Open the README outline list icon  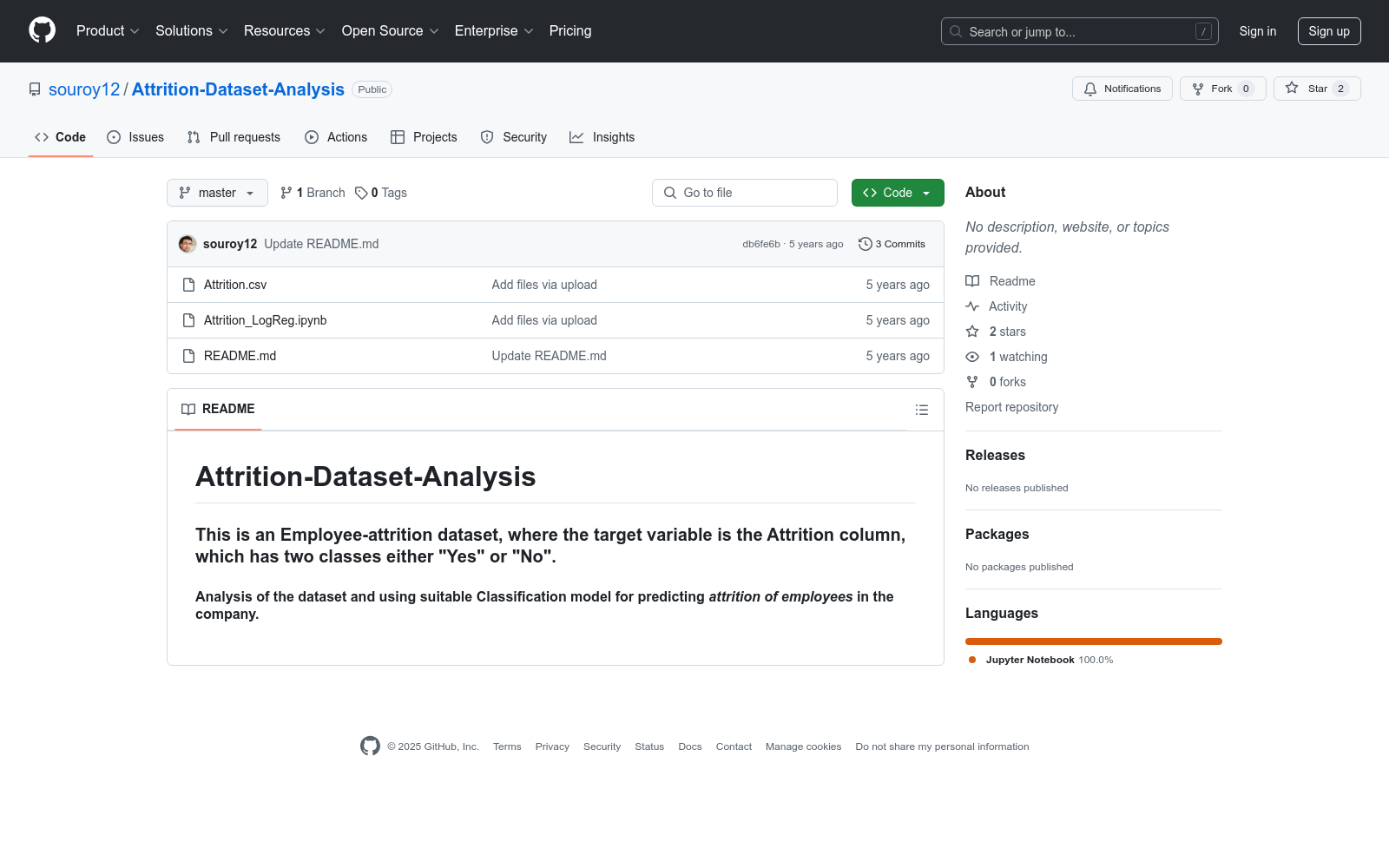pos(922,410)
